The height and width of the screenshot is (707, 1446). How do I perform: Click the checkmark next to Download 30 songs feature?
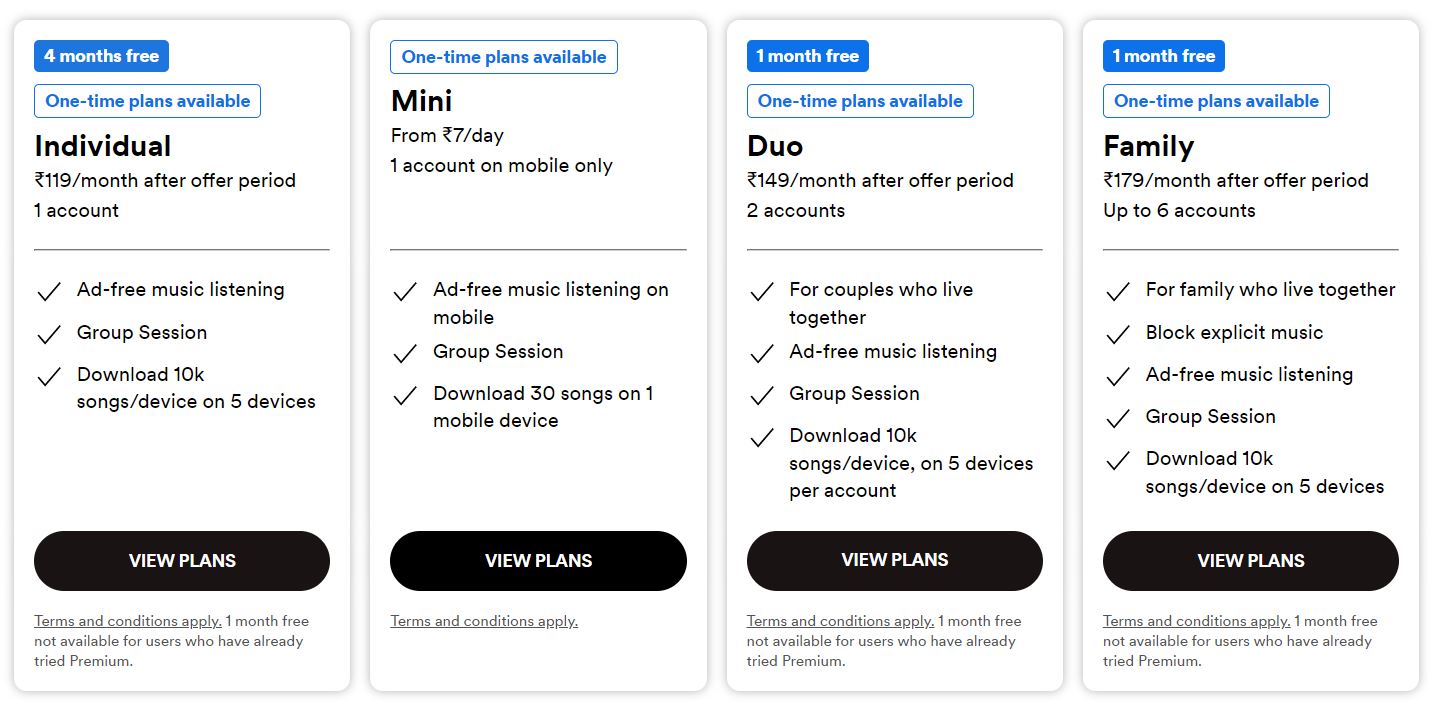pos(405,396)
